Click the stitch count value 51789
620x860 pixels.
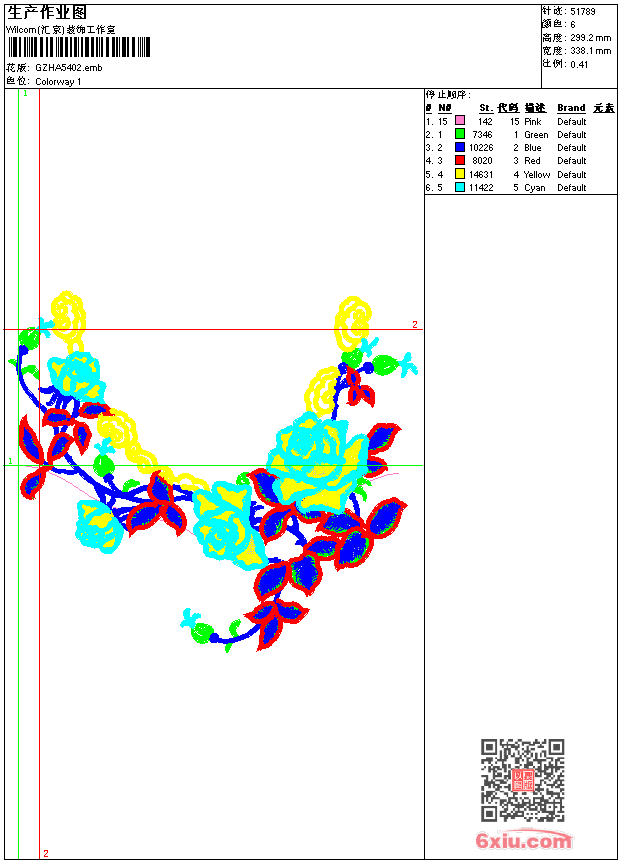(x=583, y=12)
